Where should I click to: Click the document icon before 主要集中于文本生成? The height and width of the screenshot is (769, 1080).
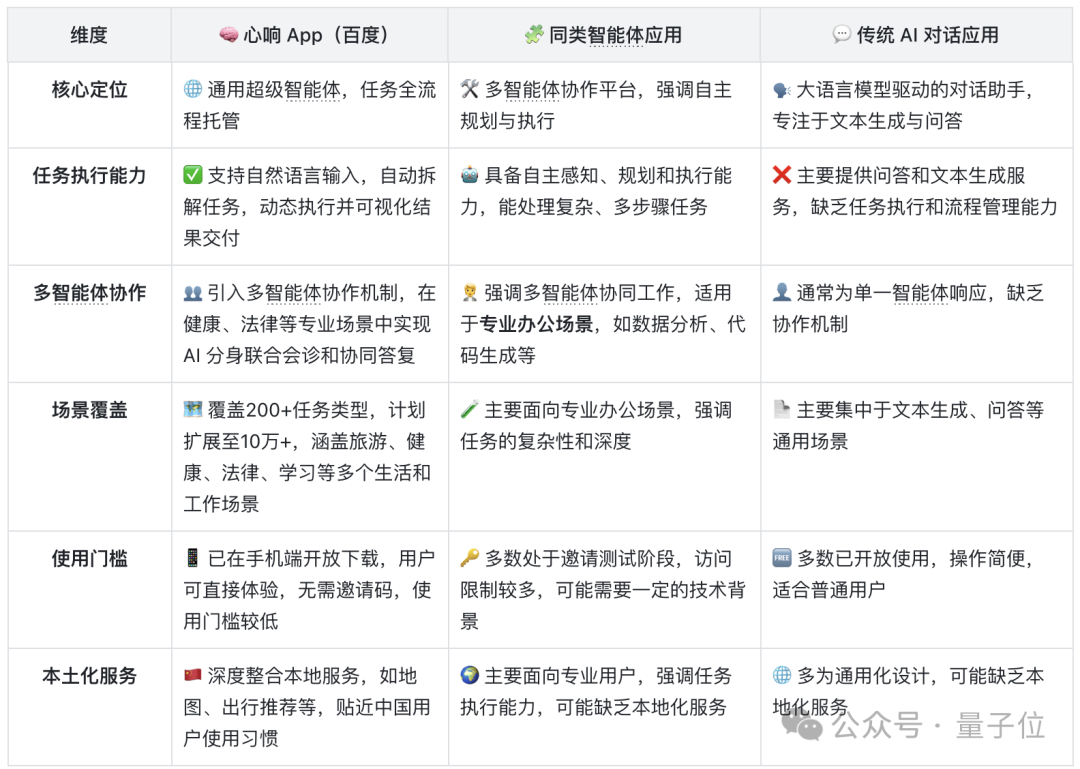(782, 410)
